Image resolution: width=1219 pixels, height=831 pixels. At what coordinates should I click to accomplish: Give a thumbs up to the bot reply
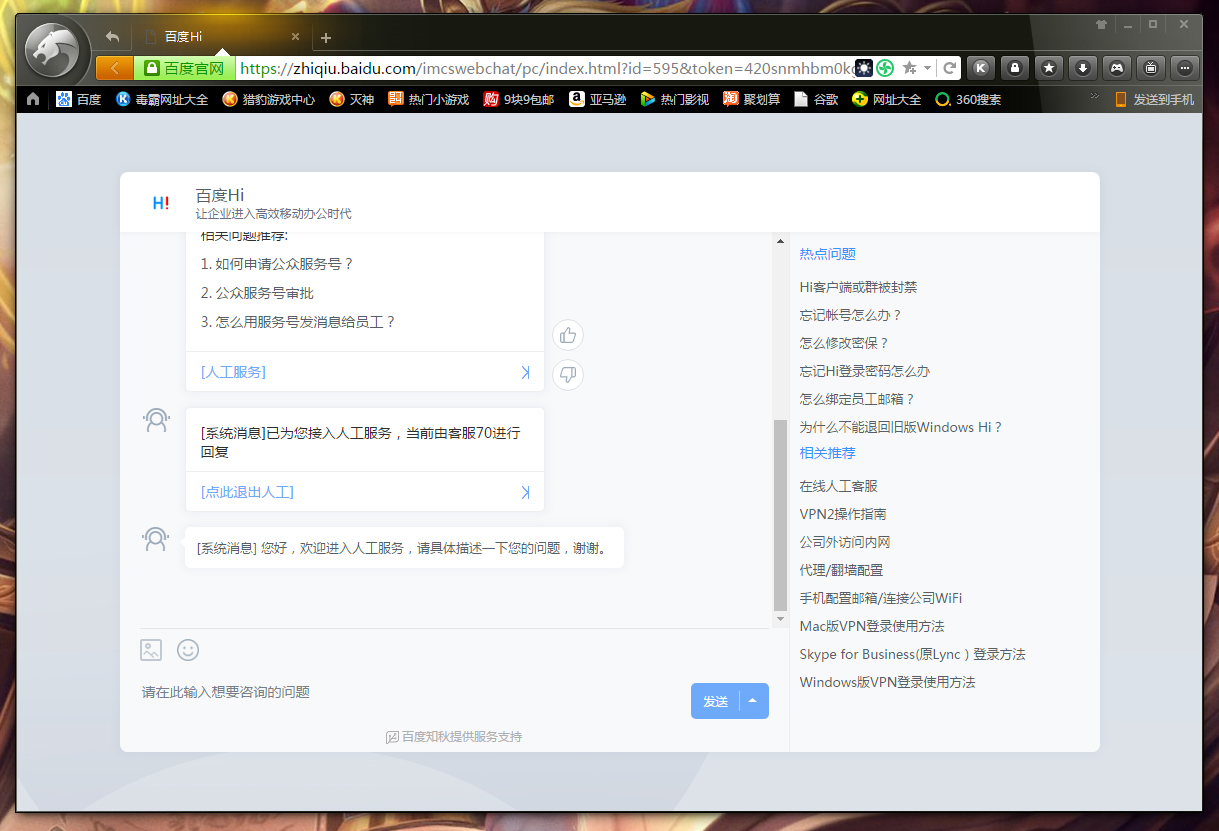567,335
